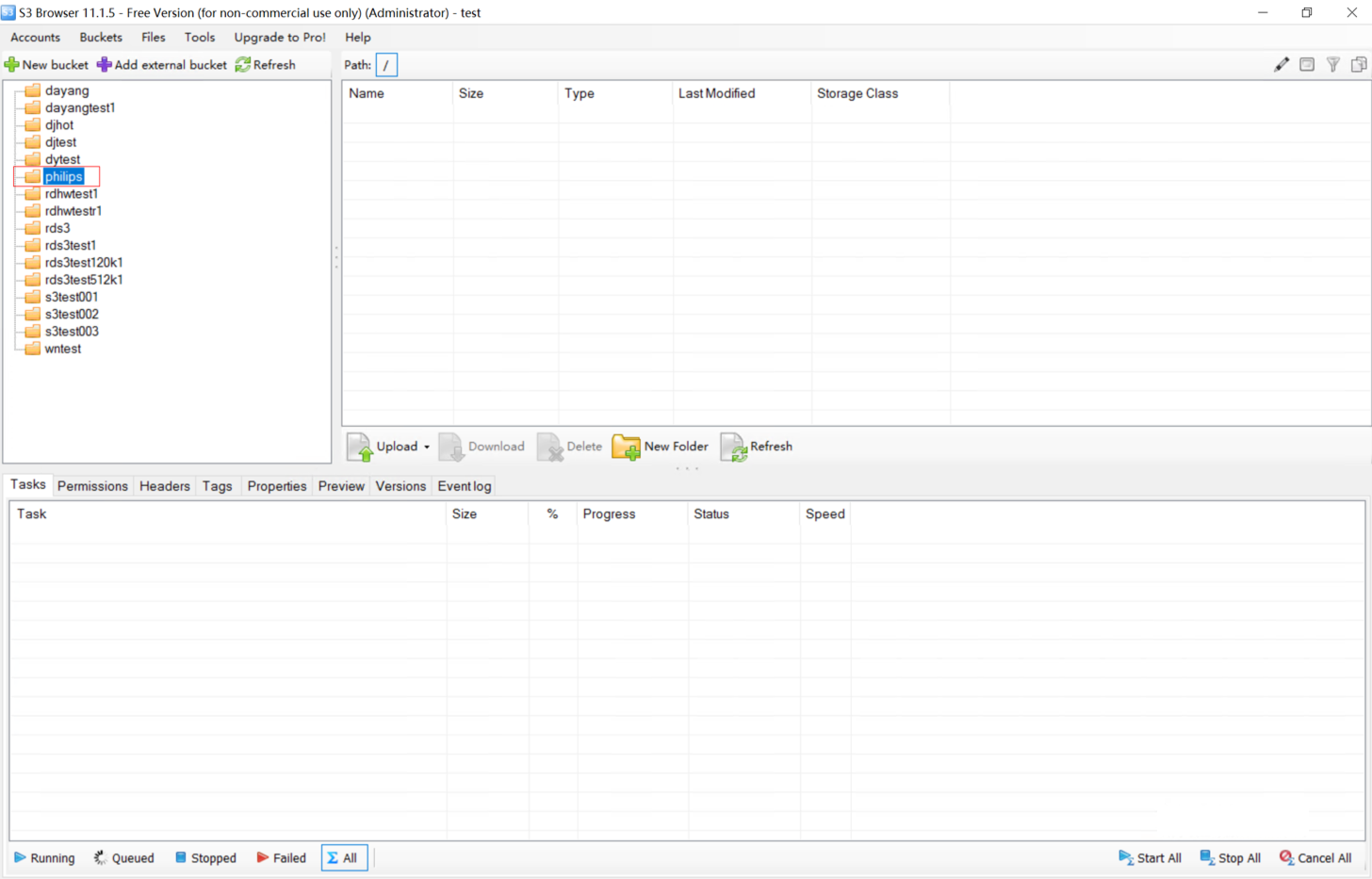Sort files by Name column header
The height and width of the screenshot is (879, 1372).
398,93
